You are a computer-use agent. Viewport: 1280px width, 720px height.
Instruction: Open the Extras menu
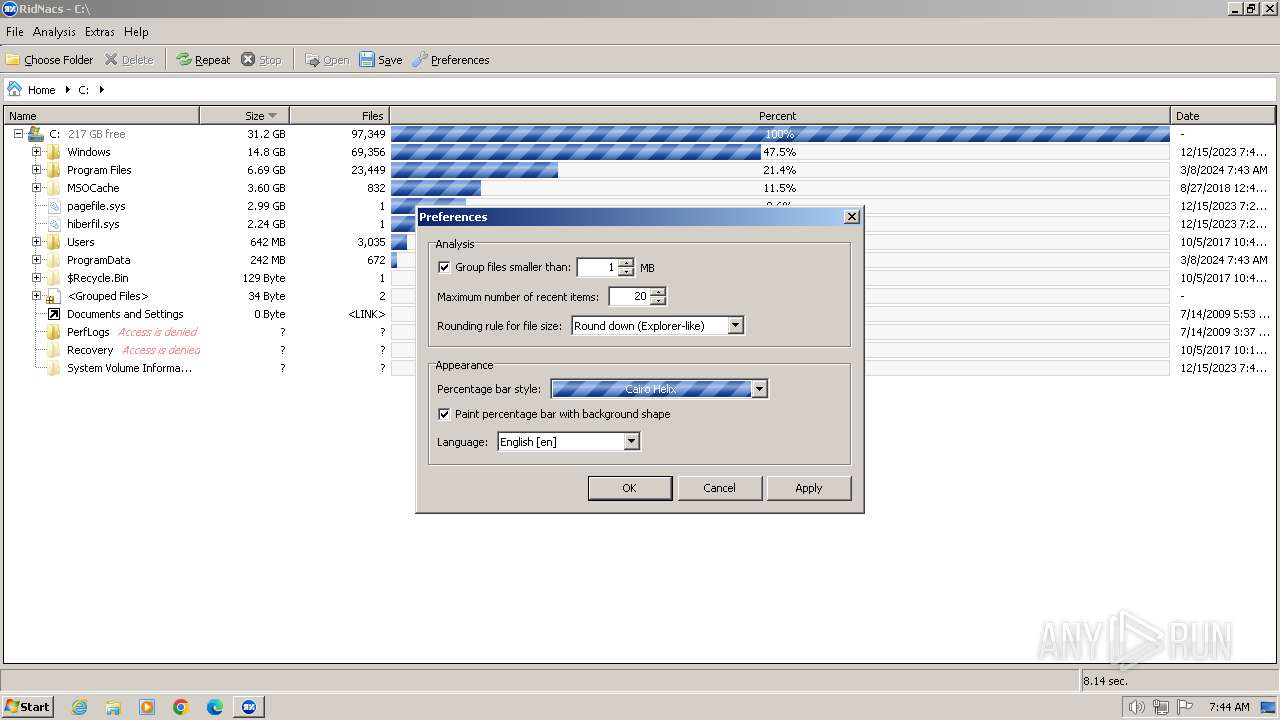pos(99,32)
